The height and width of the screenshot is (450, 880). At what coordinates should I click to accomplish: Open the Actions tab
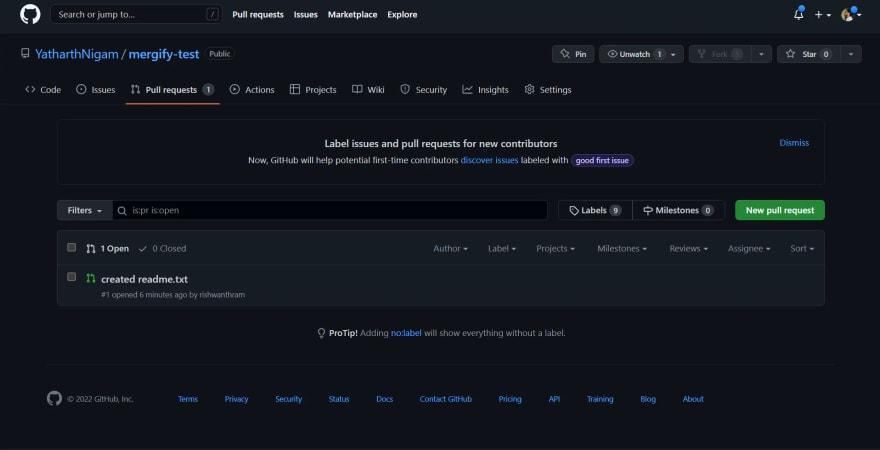coord(252,90)
